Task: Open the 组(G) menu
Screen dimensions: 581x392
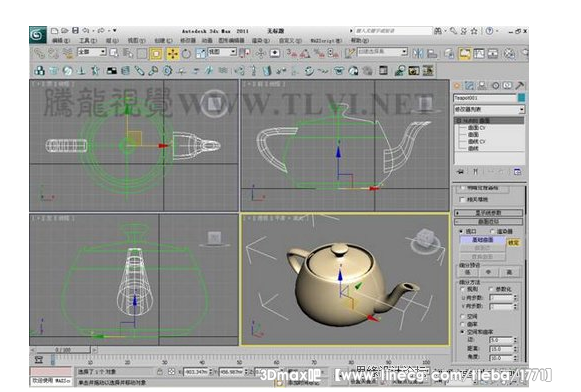Action: pyautogui.click(x=112, y=40)
